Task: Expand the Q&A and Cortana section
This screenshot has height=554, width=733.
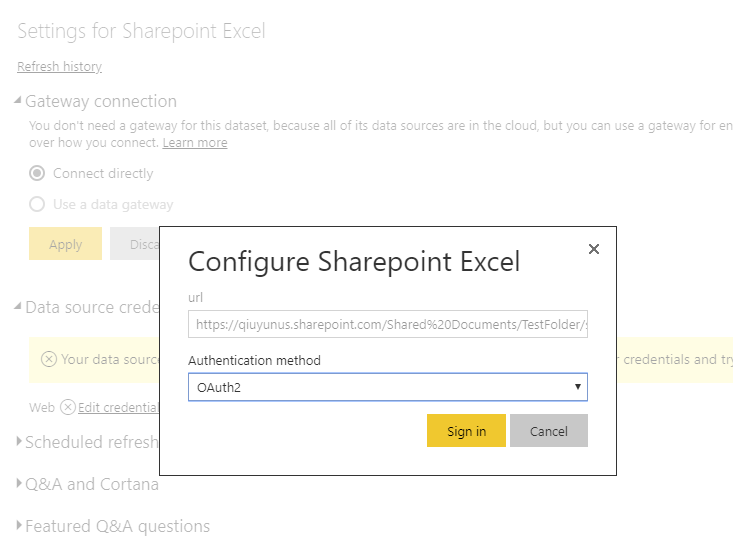Action: point(19,483)
